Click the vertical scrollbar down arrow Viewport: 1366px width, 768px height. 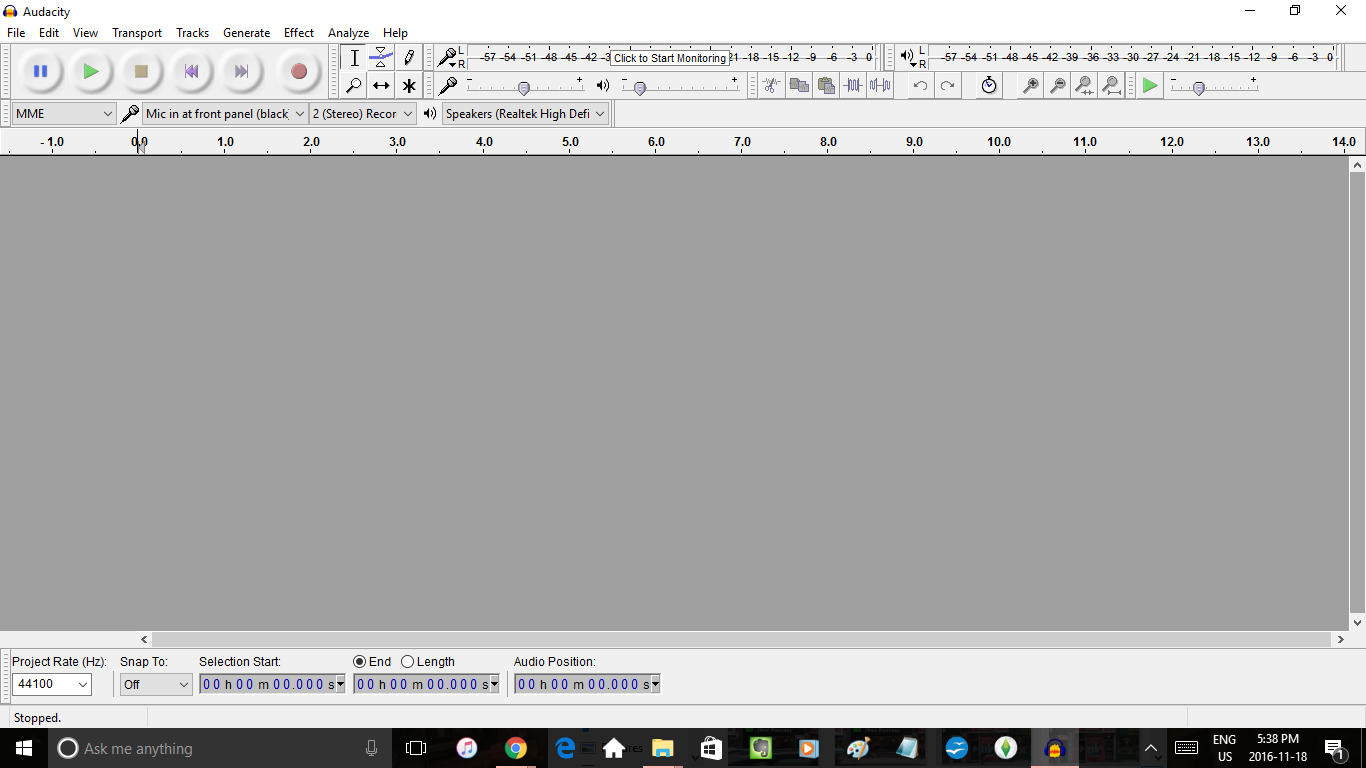[x=1357, y=622]
